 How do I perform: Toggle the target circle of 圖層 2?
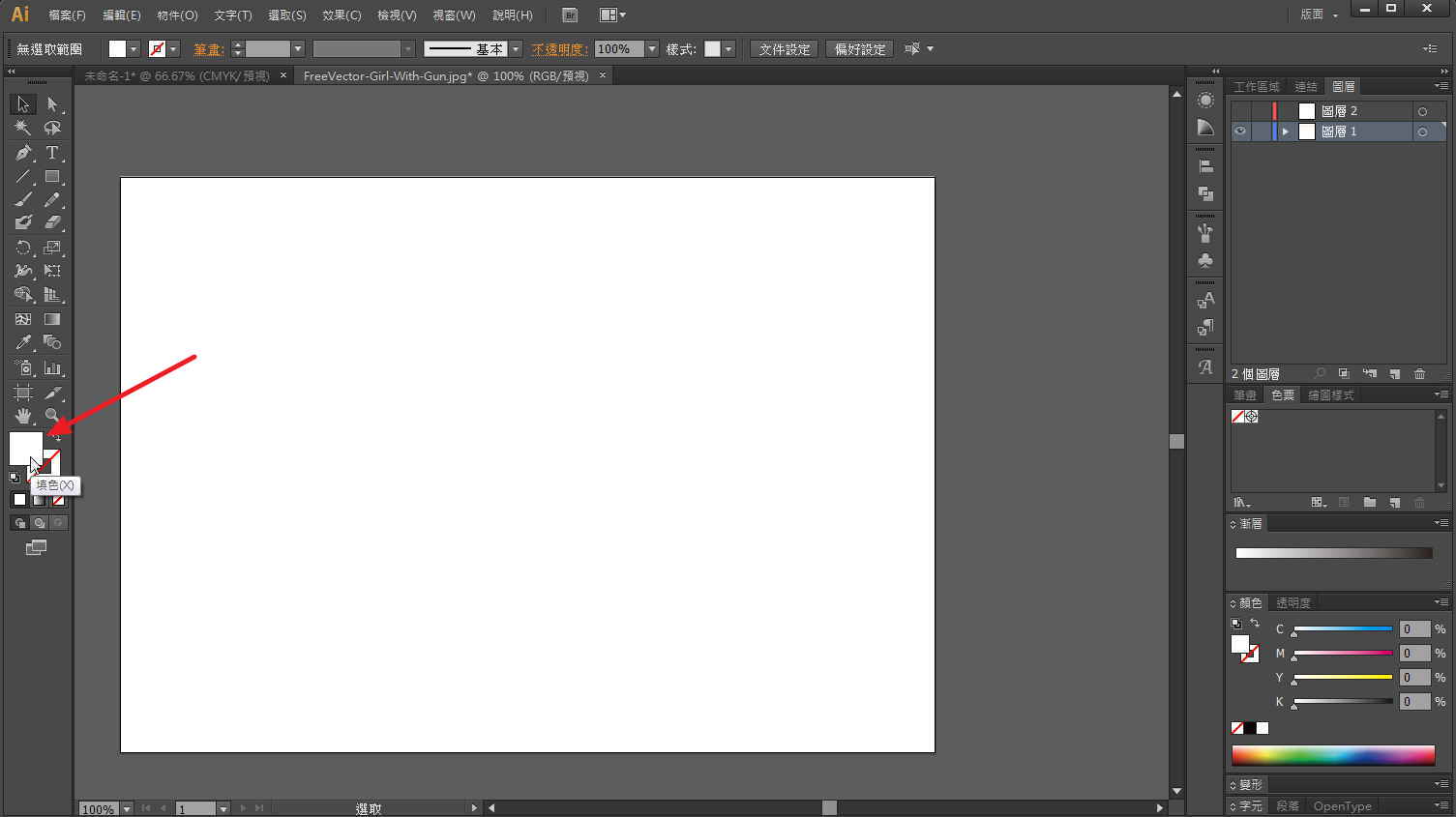coord(1422,111)
